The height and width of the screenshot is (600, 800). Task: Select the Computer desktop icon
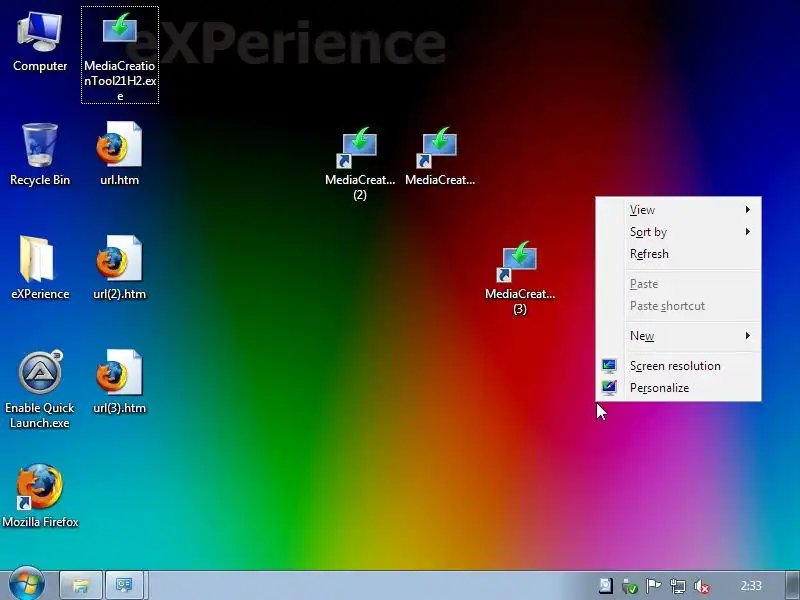[40, 43]
